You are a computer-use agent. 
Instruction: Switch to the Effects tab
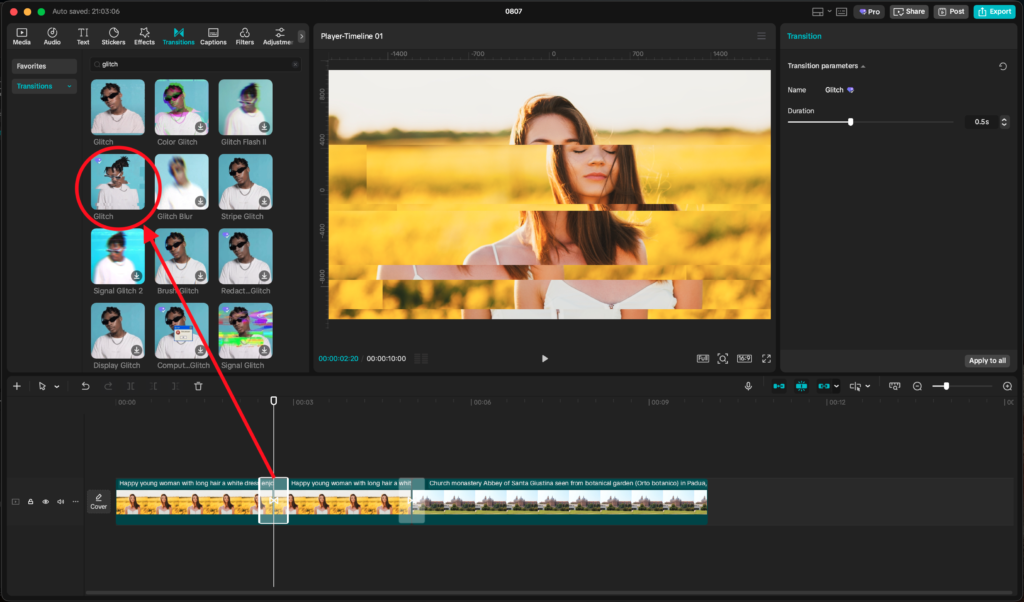click(144, 36)
